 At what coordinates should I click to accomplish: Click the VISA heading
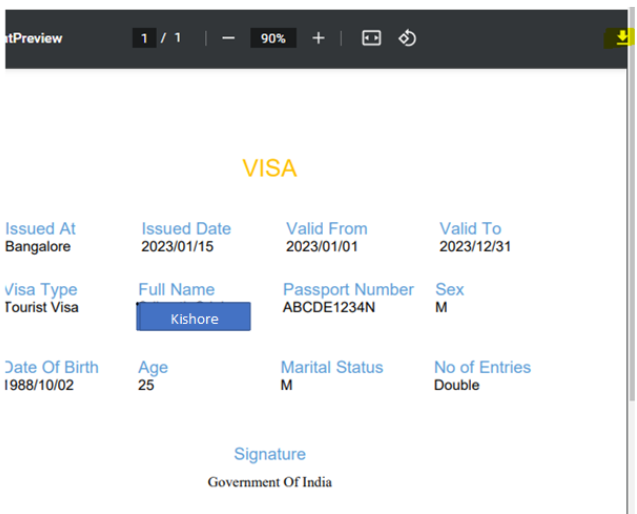coord(270,168)
